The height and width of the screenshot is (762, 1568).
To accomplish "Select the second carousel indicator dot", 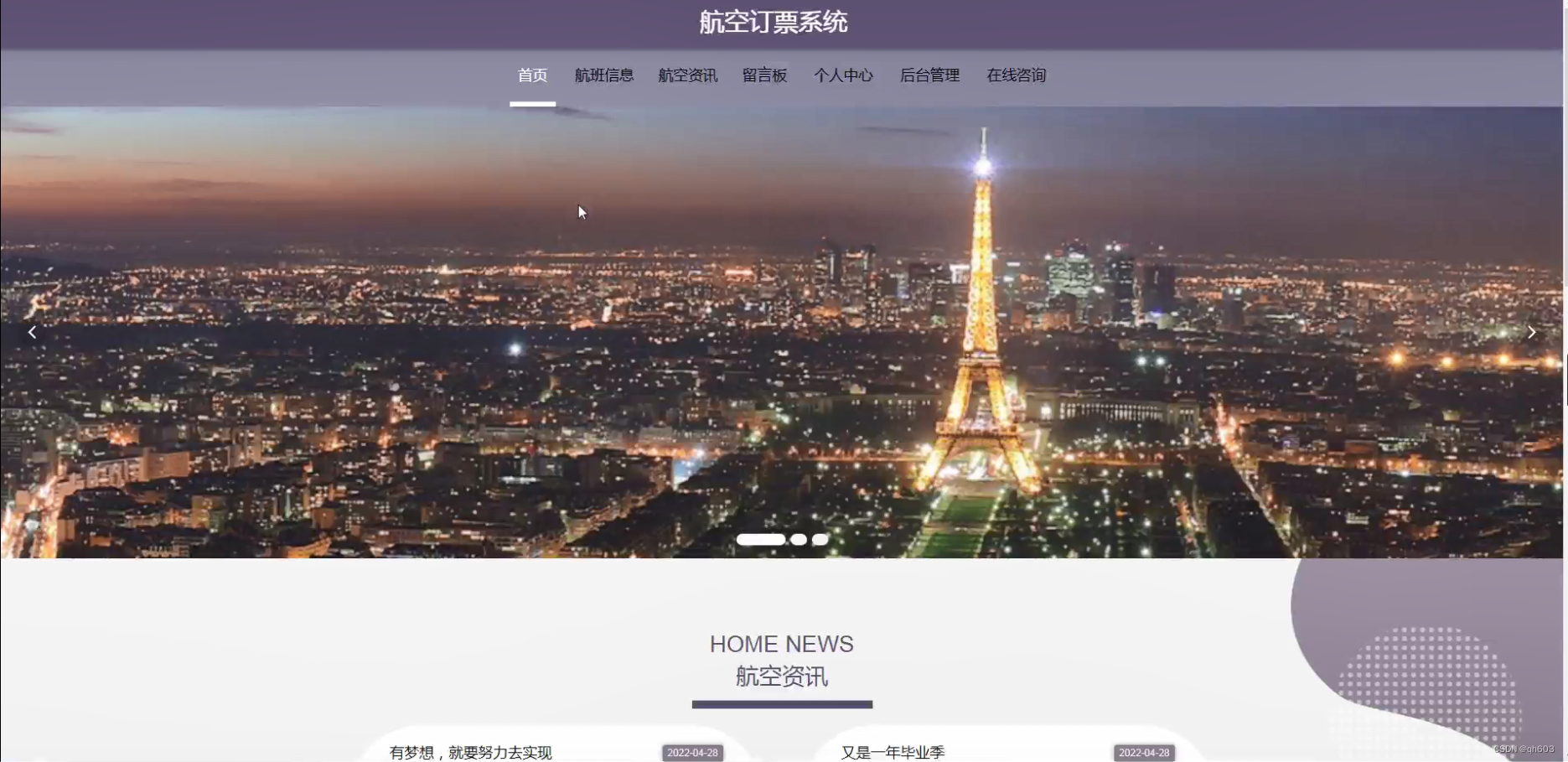I will [799, 540].
